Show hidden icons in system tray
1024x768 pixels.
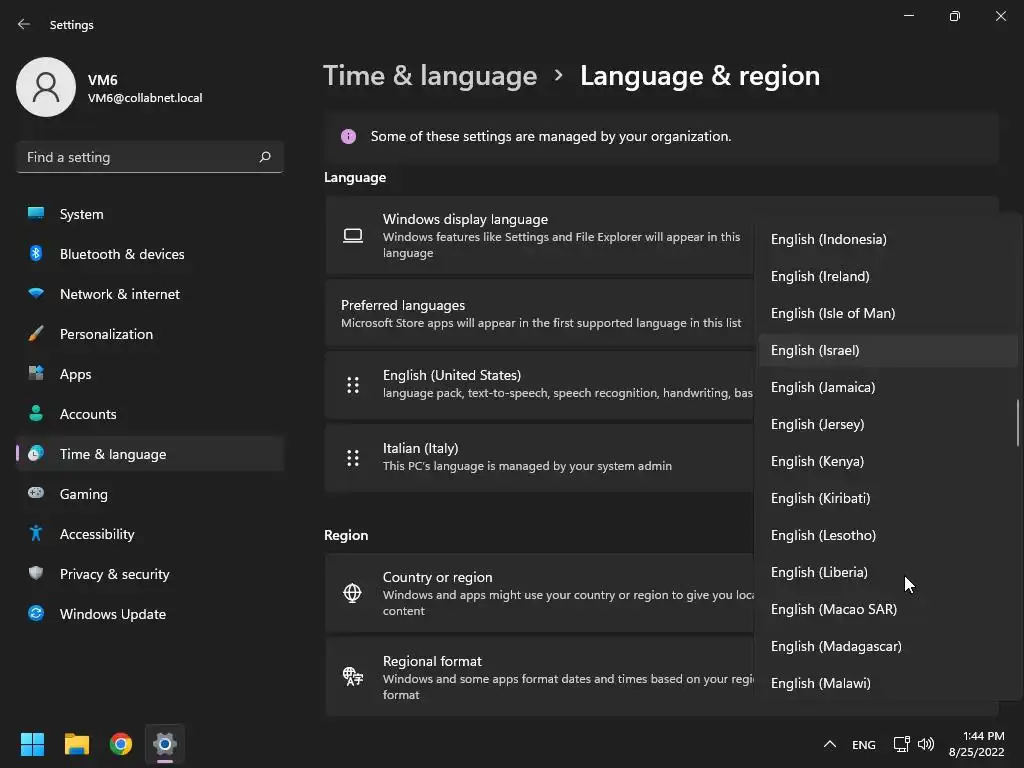829,744
